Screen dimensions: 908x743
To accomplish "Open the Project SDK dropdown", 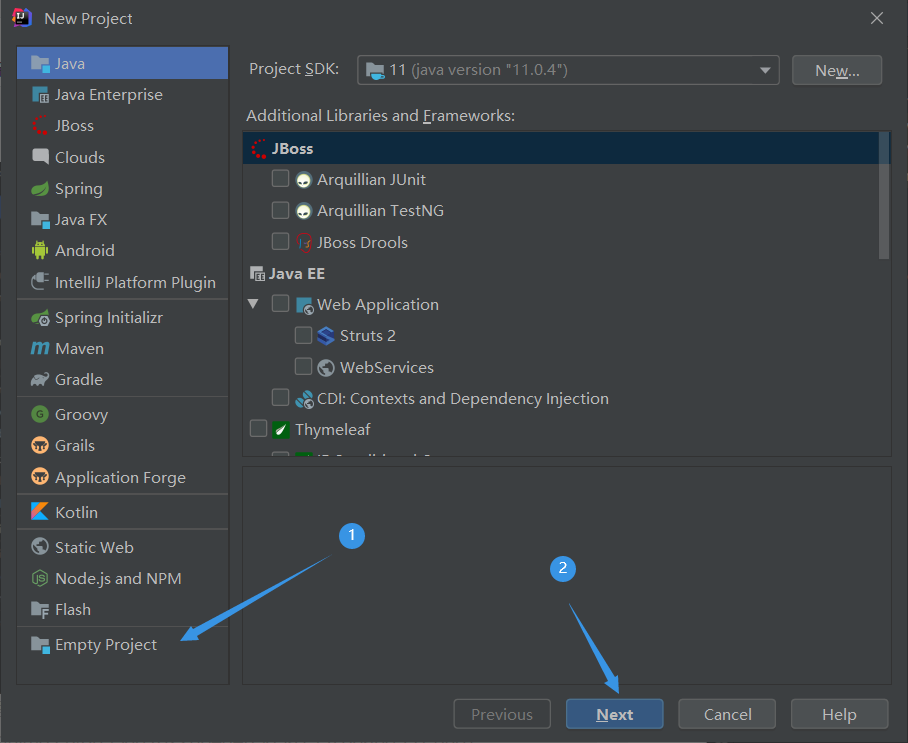I will [568, 70].
